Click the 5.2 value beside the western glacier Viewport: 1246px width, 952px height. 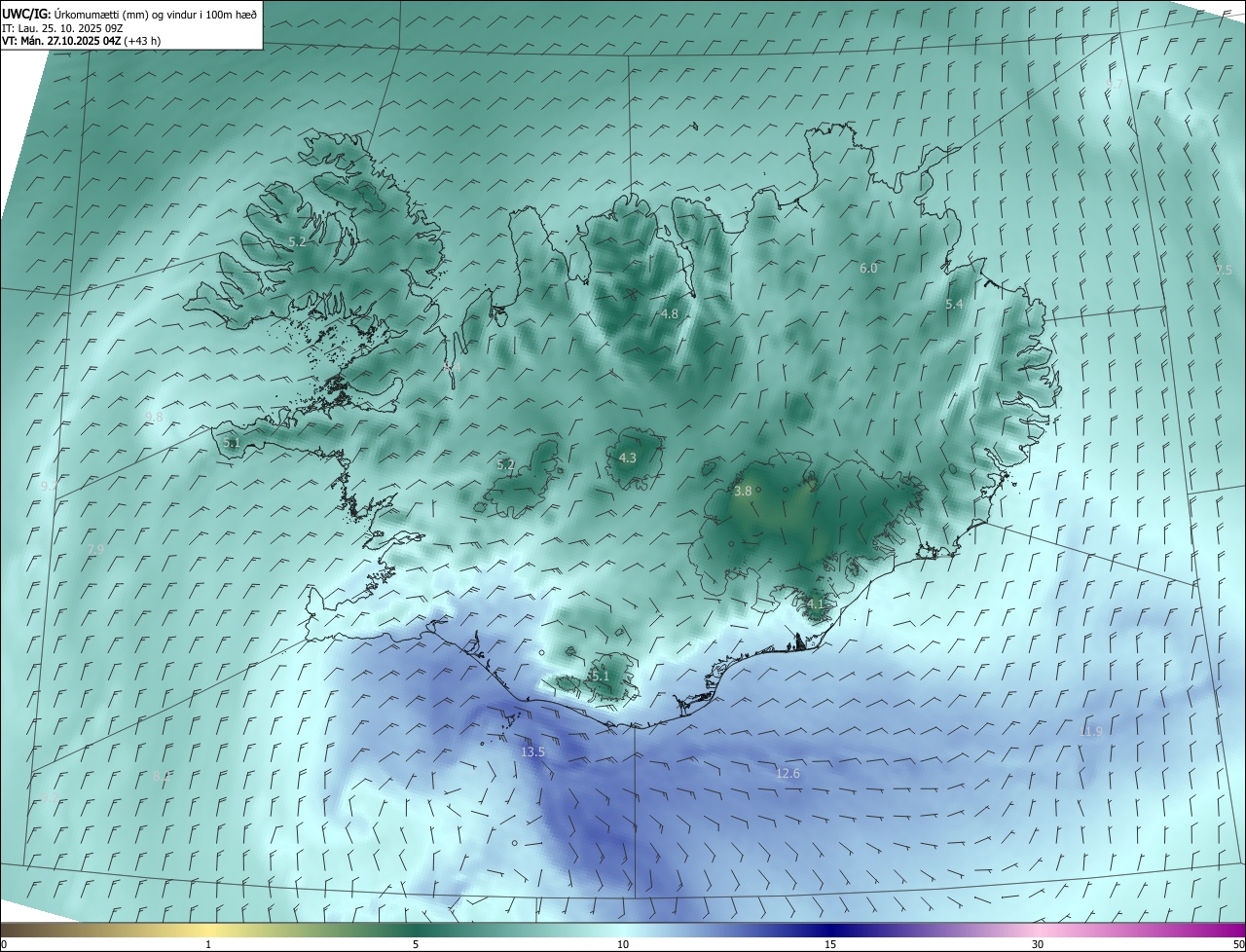[x=506, y=465]
